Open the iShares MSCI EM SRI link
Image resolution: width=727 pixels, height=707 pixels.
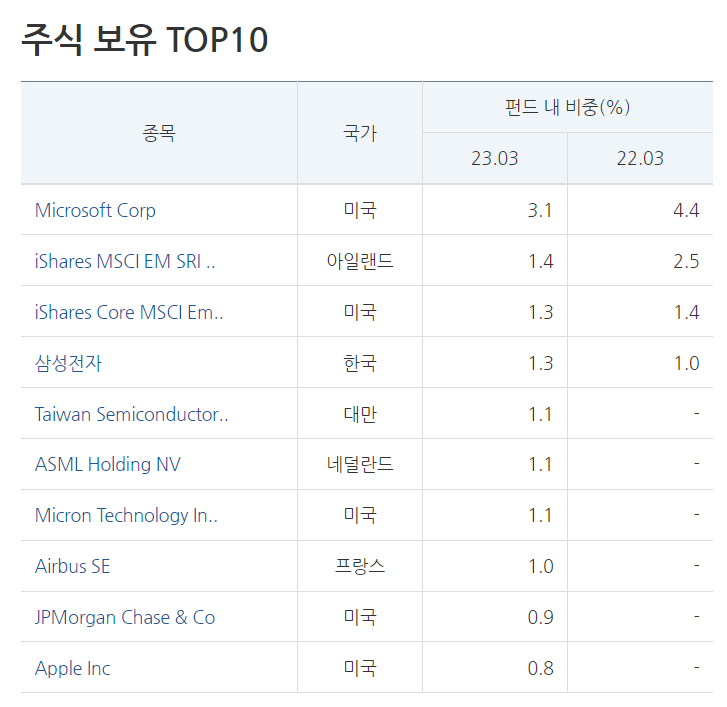coord(125,261)
